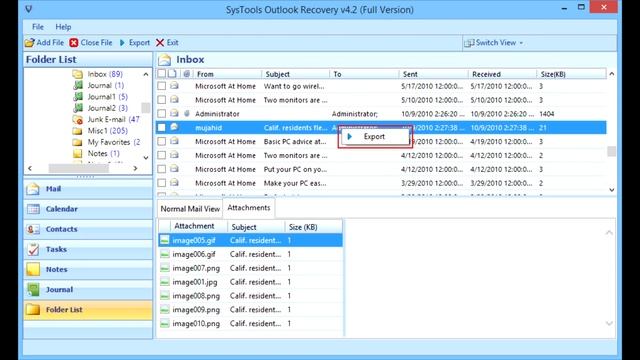The height and width of the screenshot is (360, 640).
Task: Open the File menu
Action: (38, 27)
